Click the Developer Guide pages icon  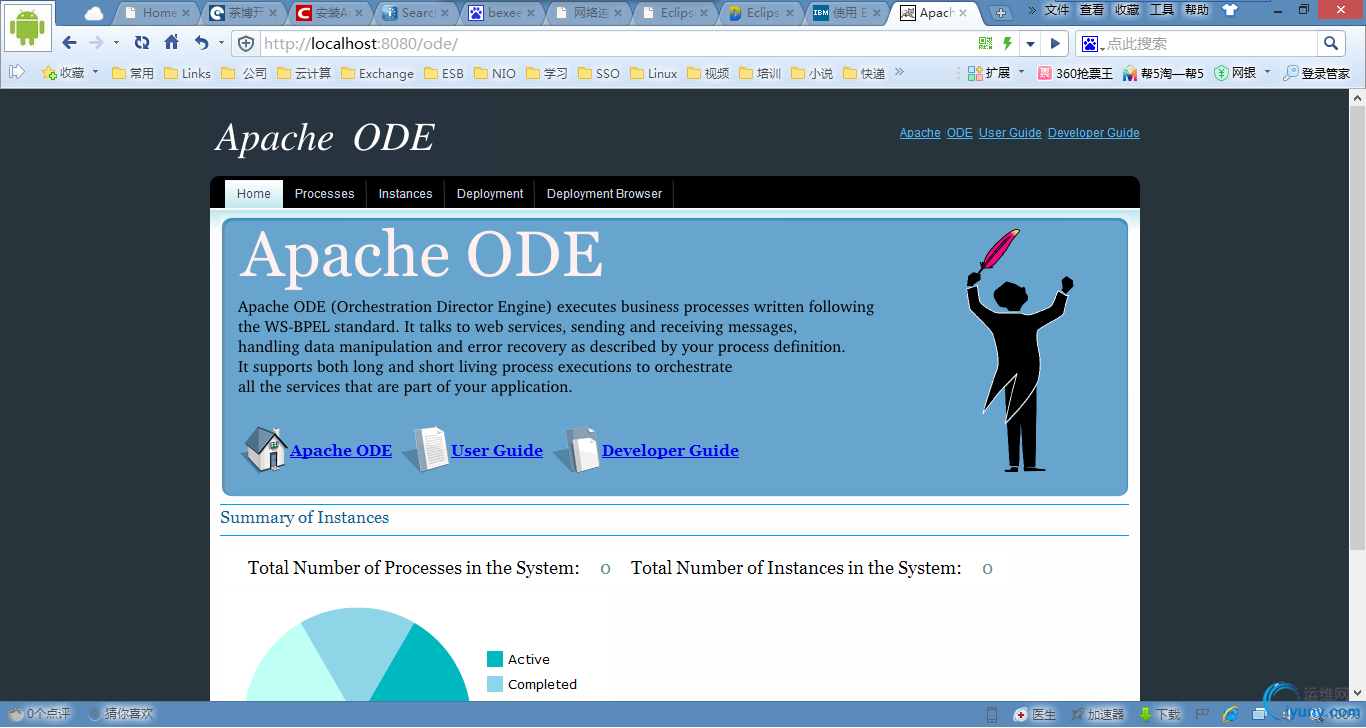coord(577,449)
